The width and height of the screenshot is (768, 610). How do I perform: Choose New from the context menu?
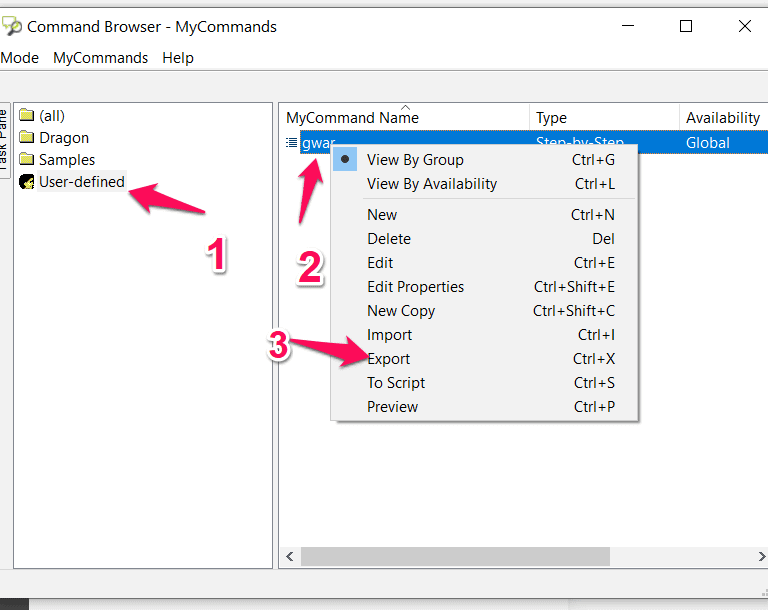click(485, 215)
